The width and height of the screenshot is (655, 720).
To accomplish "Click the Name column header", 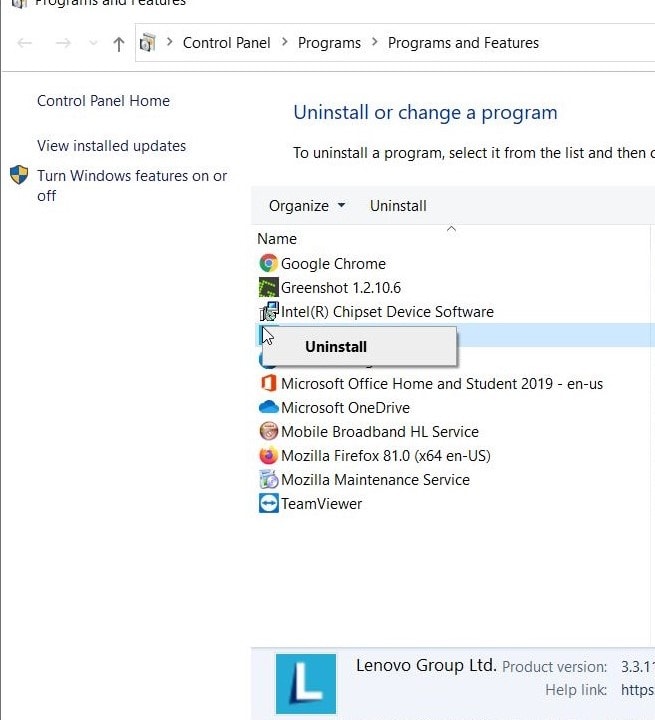I will (277, 239).
